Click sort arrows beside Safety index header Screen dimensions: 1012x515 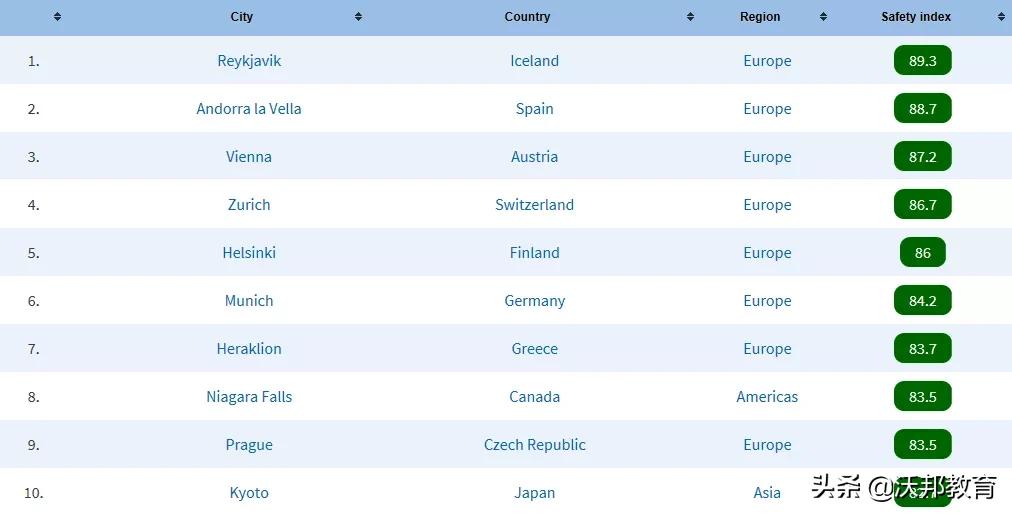(1001, 17)
